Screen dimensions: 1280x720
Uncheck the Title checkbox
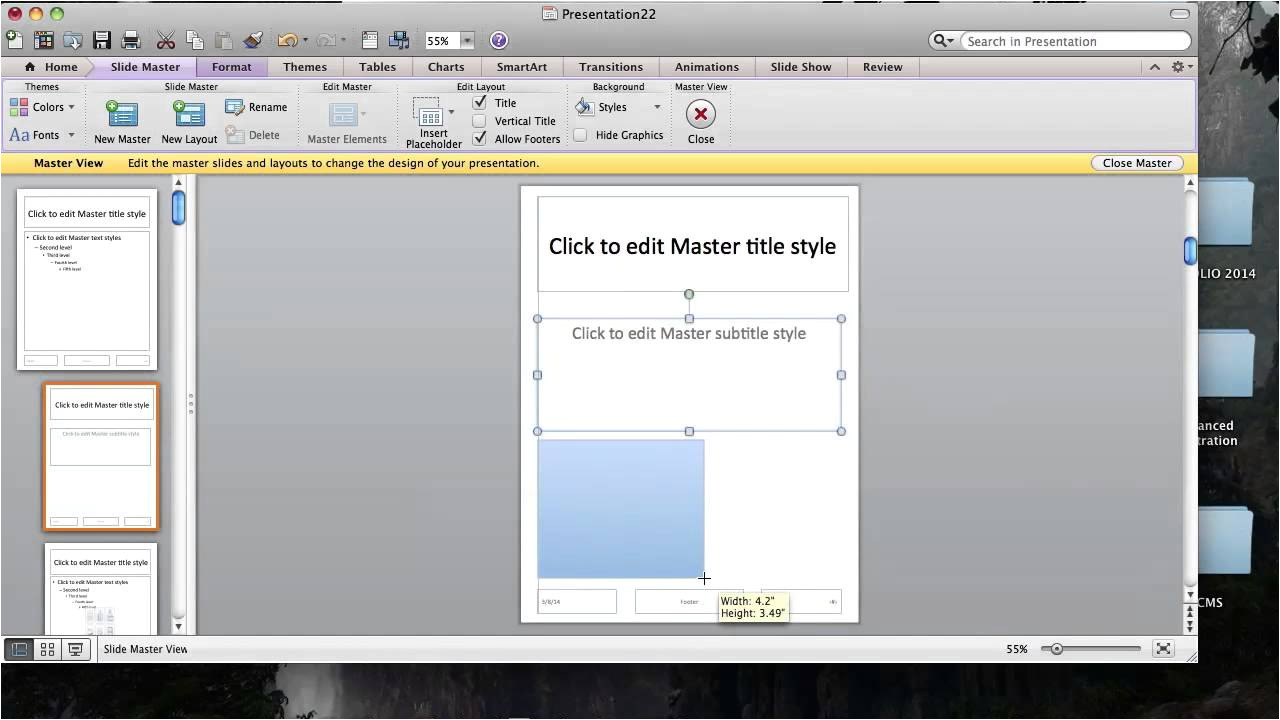coord(480,103)
